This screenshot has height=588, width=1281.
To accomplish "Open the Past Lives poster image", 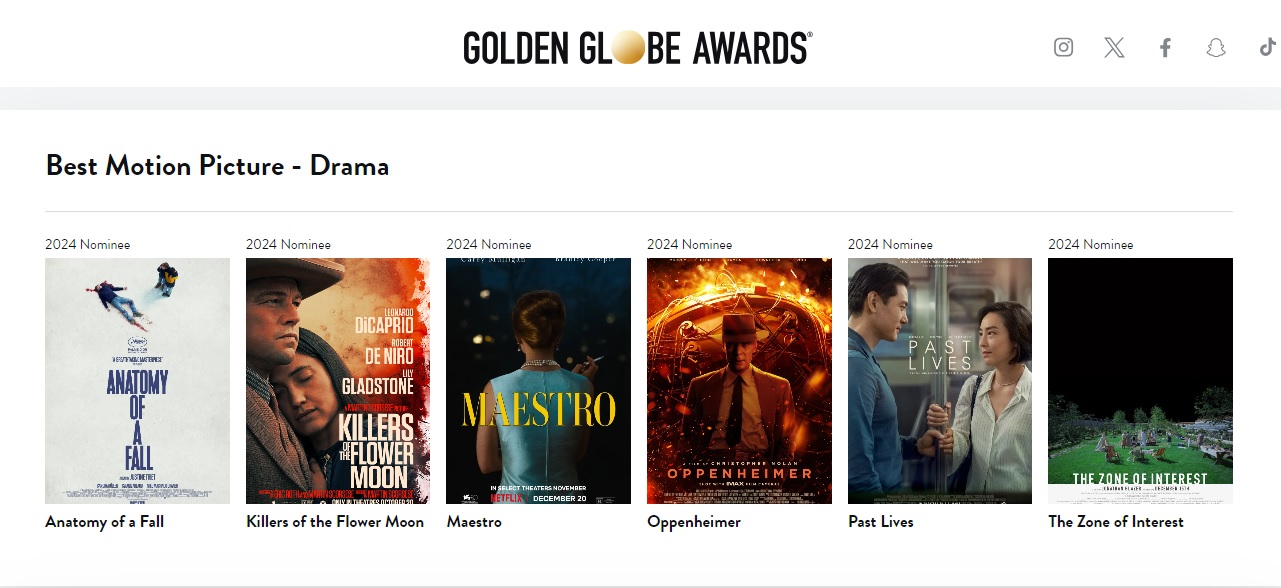I will (940, 381).
